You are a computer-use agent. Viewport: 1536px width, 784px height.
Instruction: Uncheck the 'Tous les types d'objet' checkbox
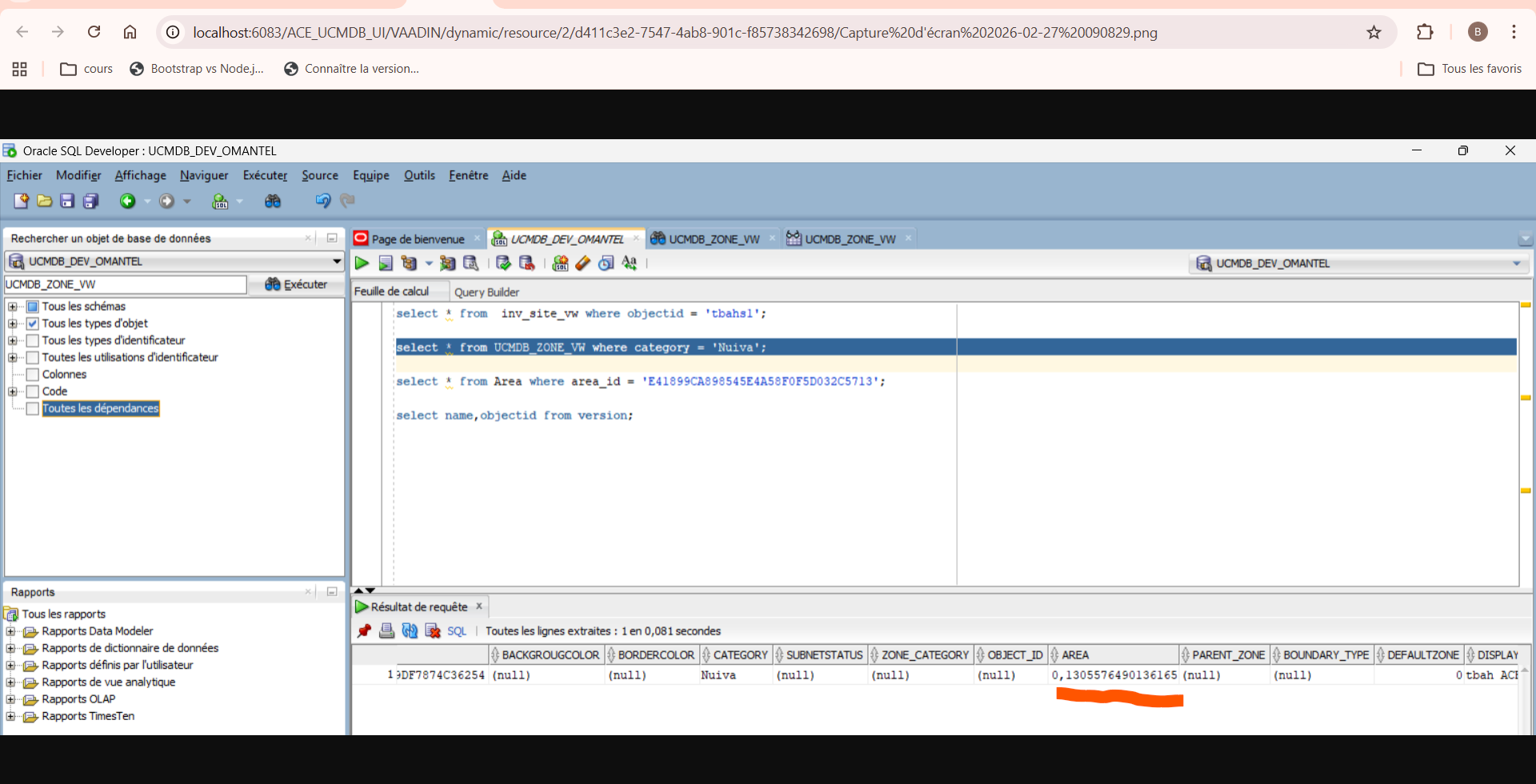[33, 324]
